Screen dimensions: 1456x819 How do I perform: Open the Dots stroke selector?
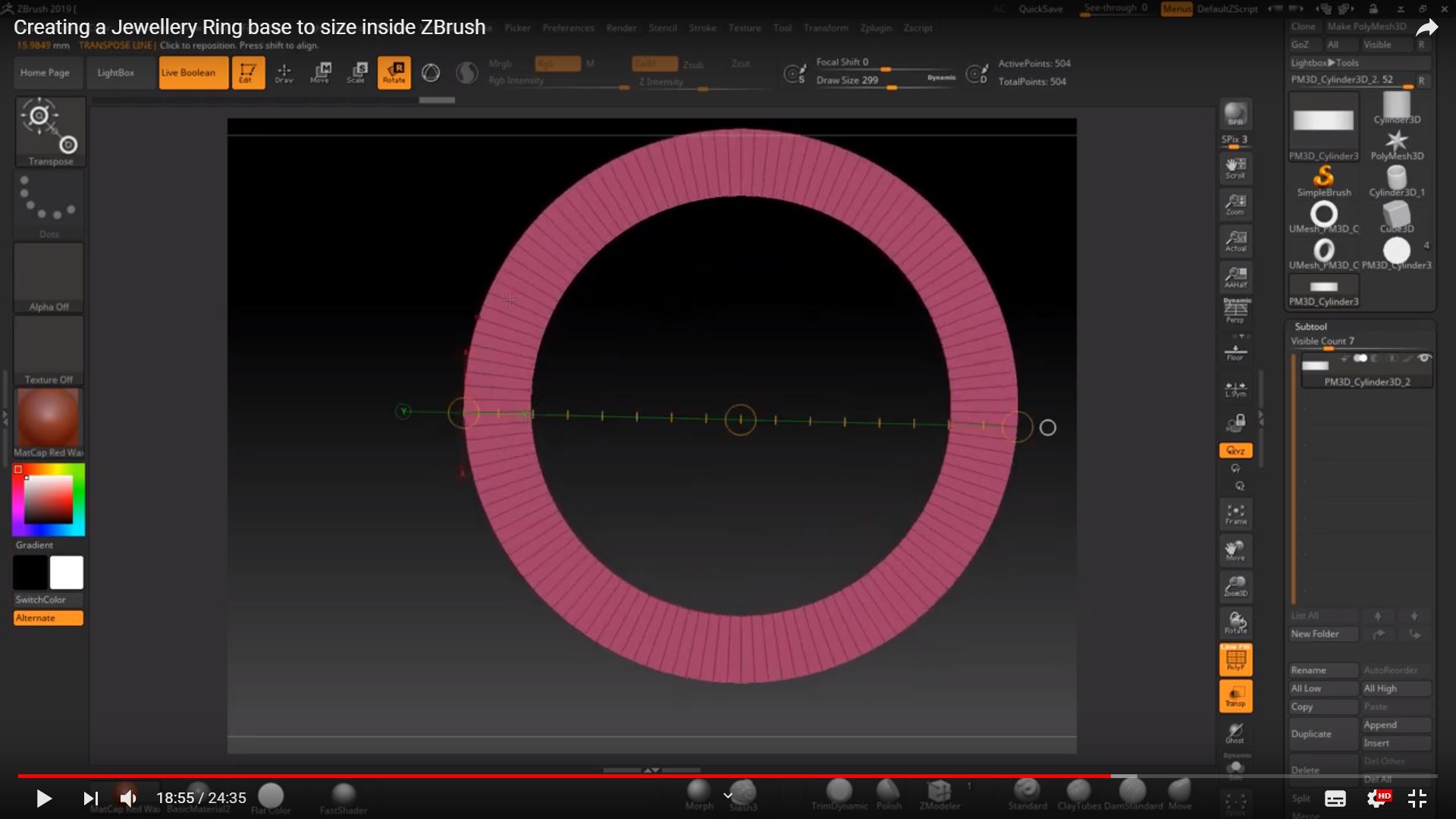tap(50, 205)
